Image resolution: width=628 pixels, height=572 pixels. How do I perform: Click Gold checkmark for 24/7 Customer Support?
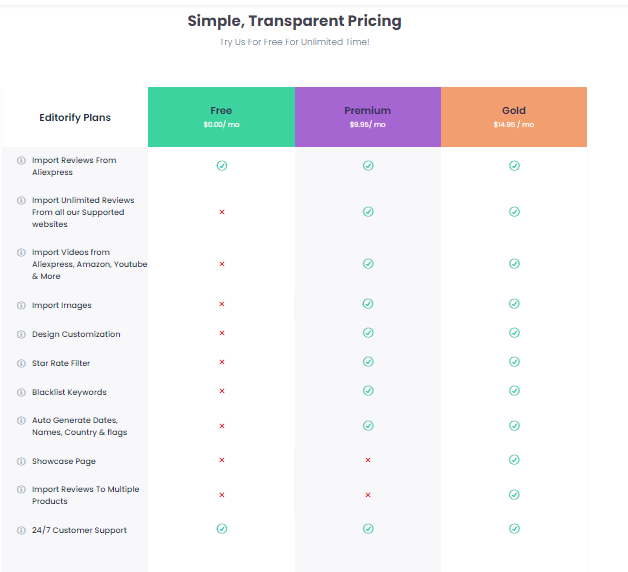514,529
